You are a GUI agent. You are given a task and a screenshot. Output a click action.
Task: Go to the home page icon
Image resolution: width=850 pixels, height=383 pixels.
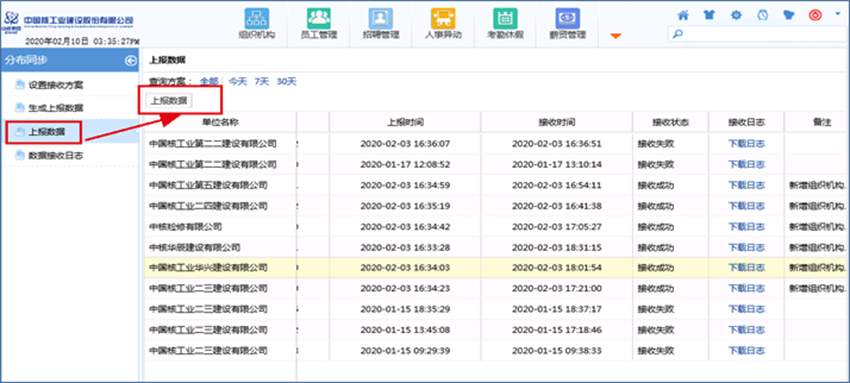[x=684, y=15]
